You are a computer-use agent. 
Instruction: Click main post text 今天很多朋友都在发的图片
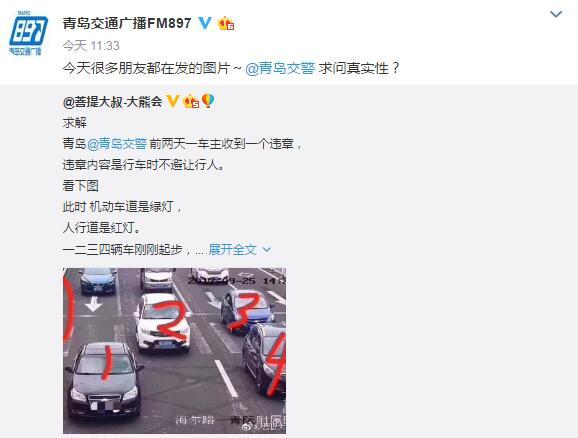[146, 68]
